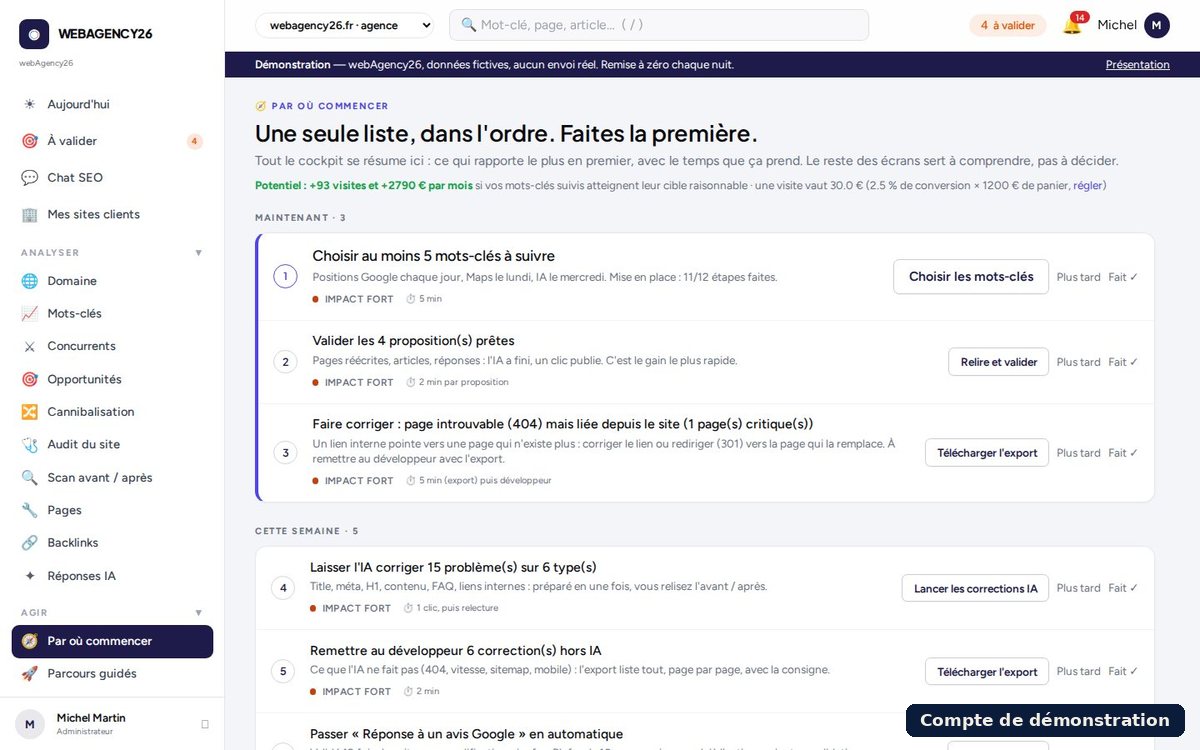Screen dimensions: 1200x750
Task: Collapse the AGIR section
Action: click(x=198, y=613)
